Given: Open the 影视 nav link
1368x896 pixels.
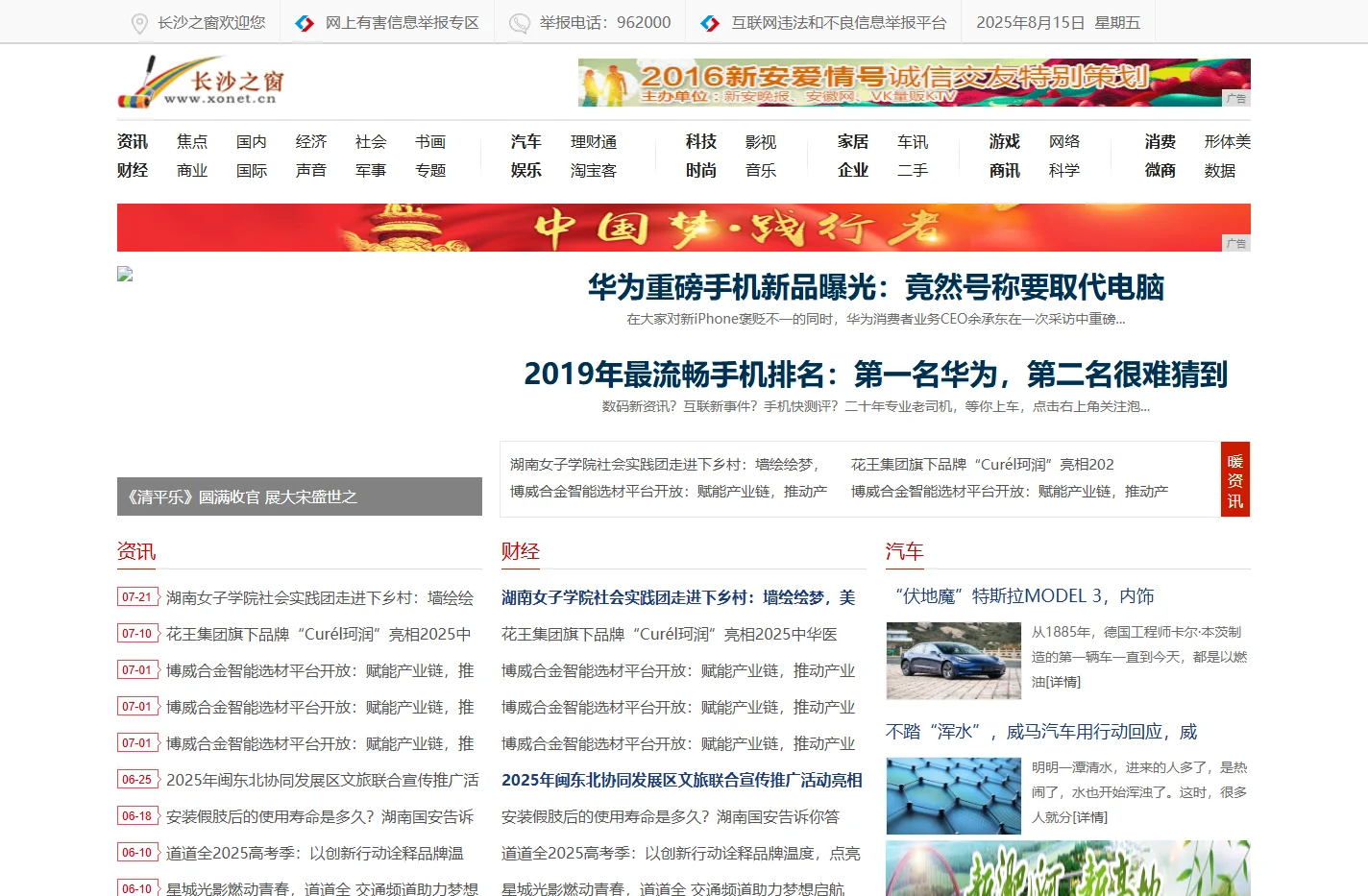Looking at the screenshot, I should pos(761,141).
